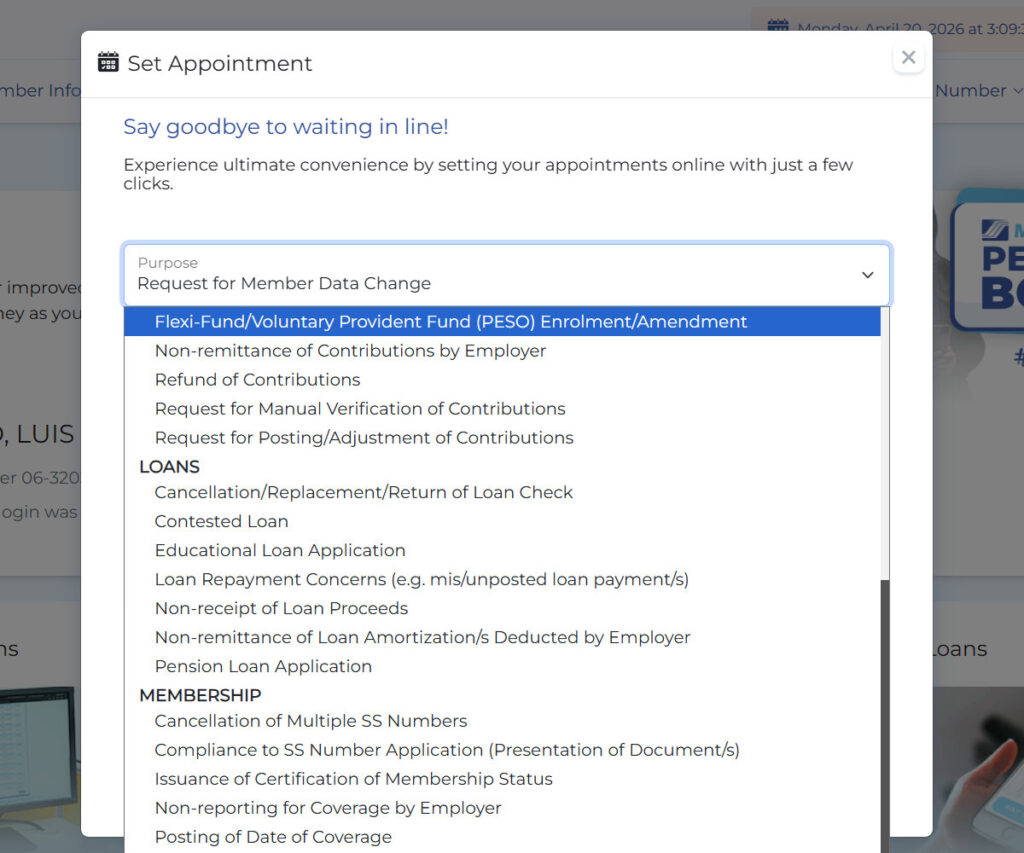Select Issuance of Certification of Membership Status
The image size is (1024, 853).
point(502,779)
